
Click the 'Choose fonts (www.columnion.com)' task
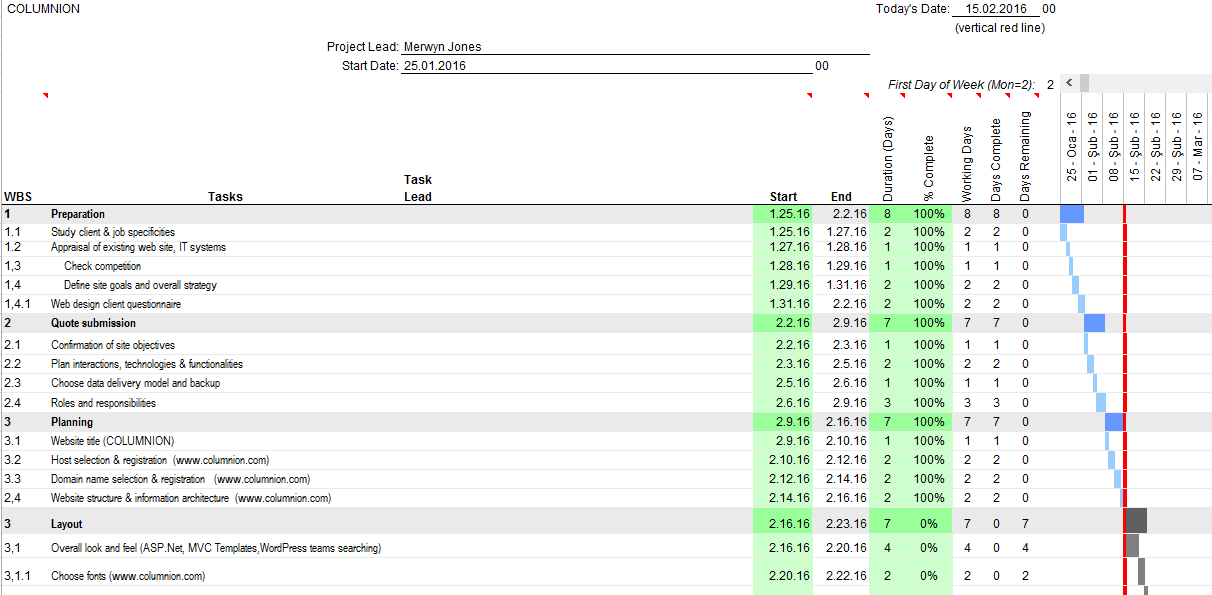pos(128,576)
